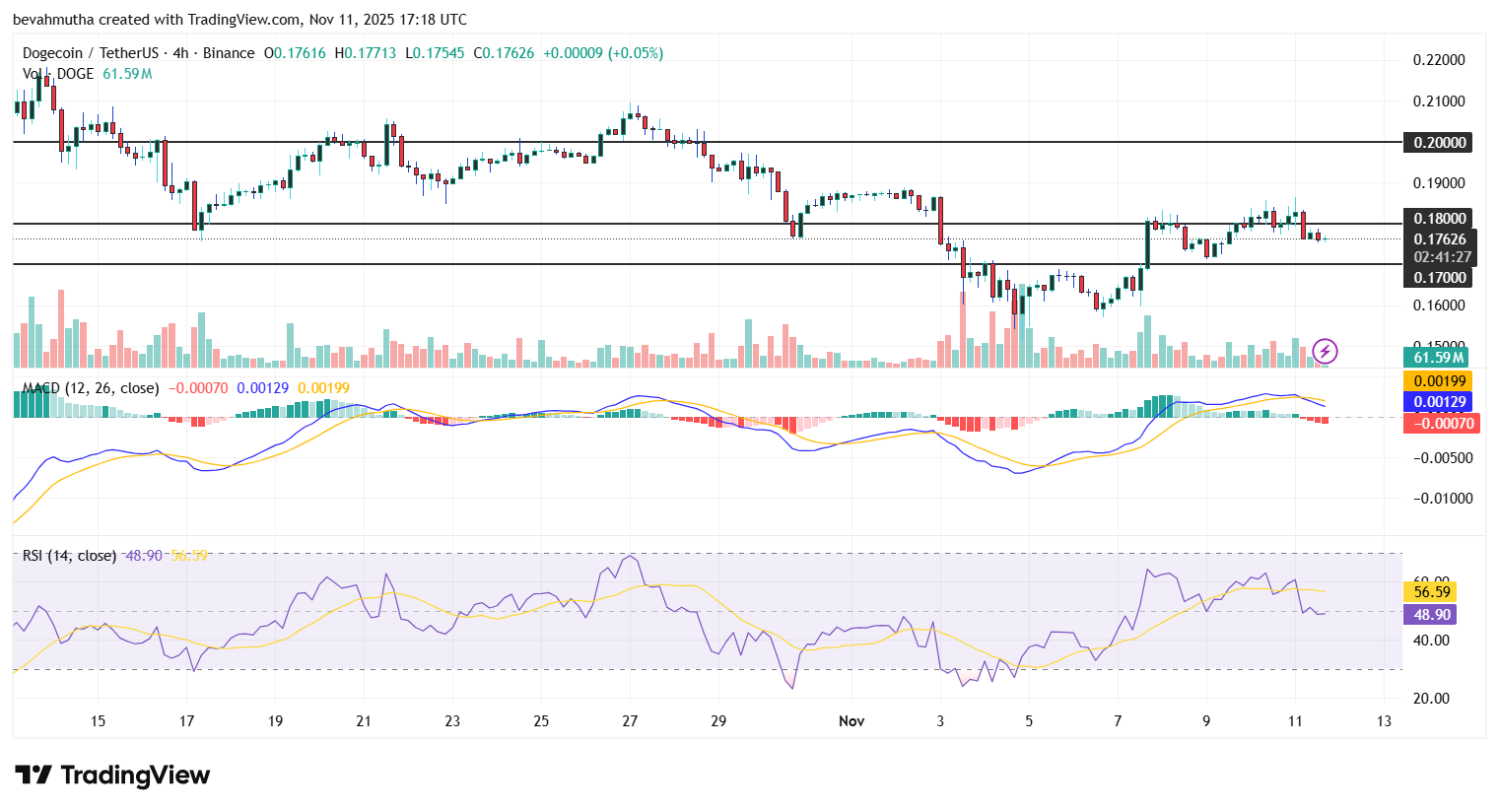Click the Vol DOGE indicator legend
This screenshot has width=1499, height=812.
pyautogui.click(x=57, y=74)
